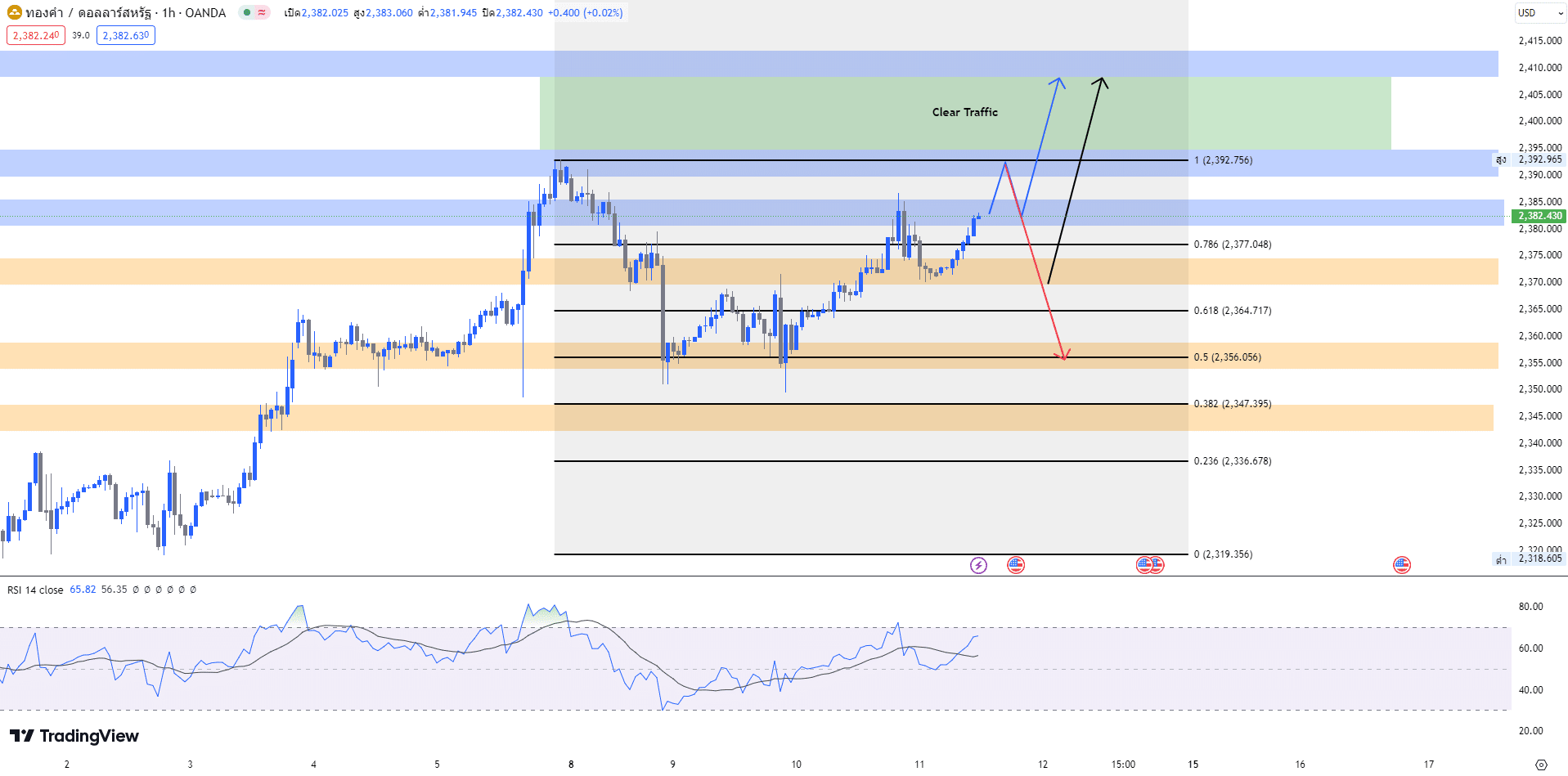Click the bold date label 8 on time axis
Viewport: 1568px width, 776px height.
pyautogui.click(x=571, y=765)
